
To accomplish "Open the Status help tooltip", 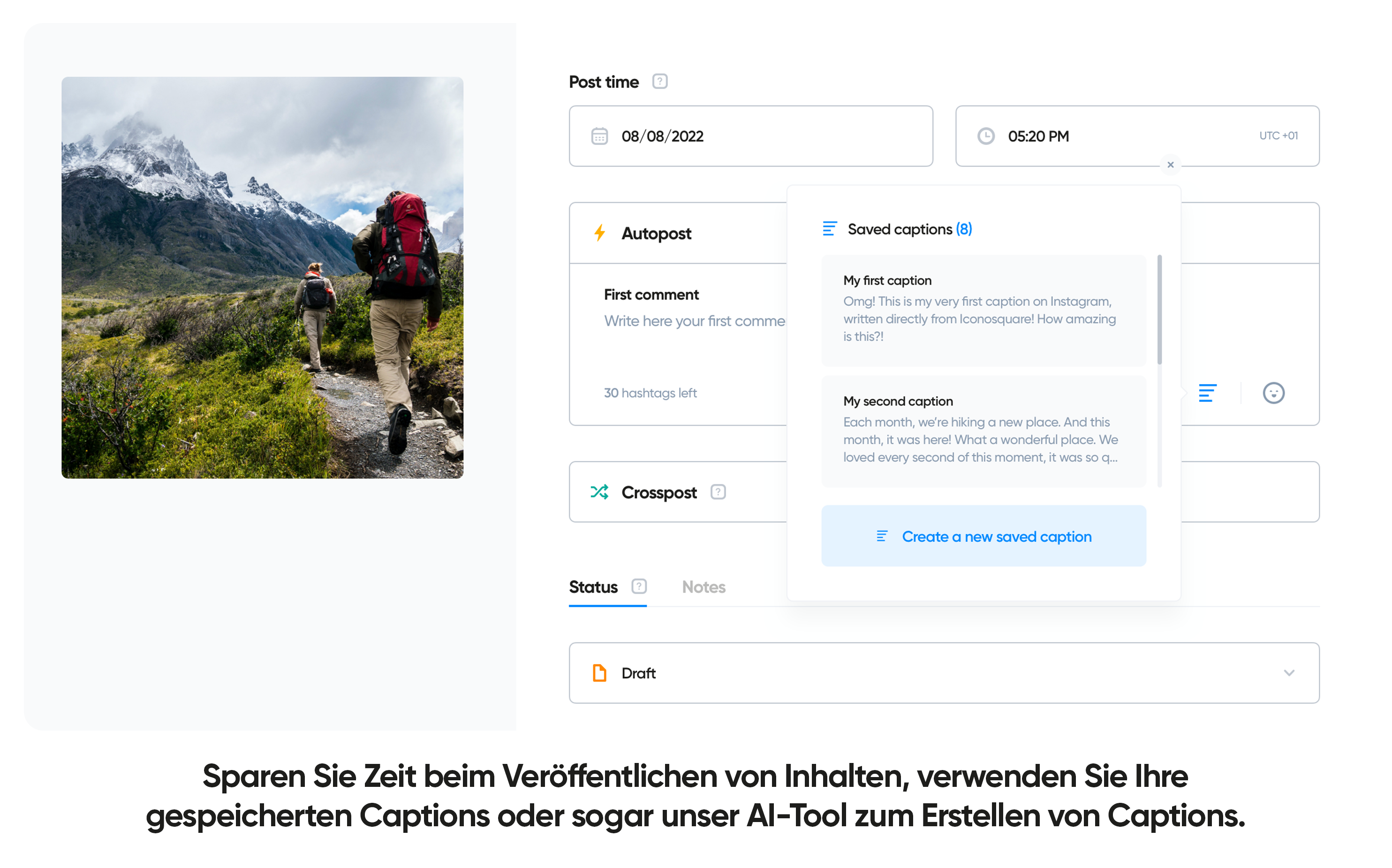I will [638, 587].
